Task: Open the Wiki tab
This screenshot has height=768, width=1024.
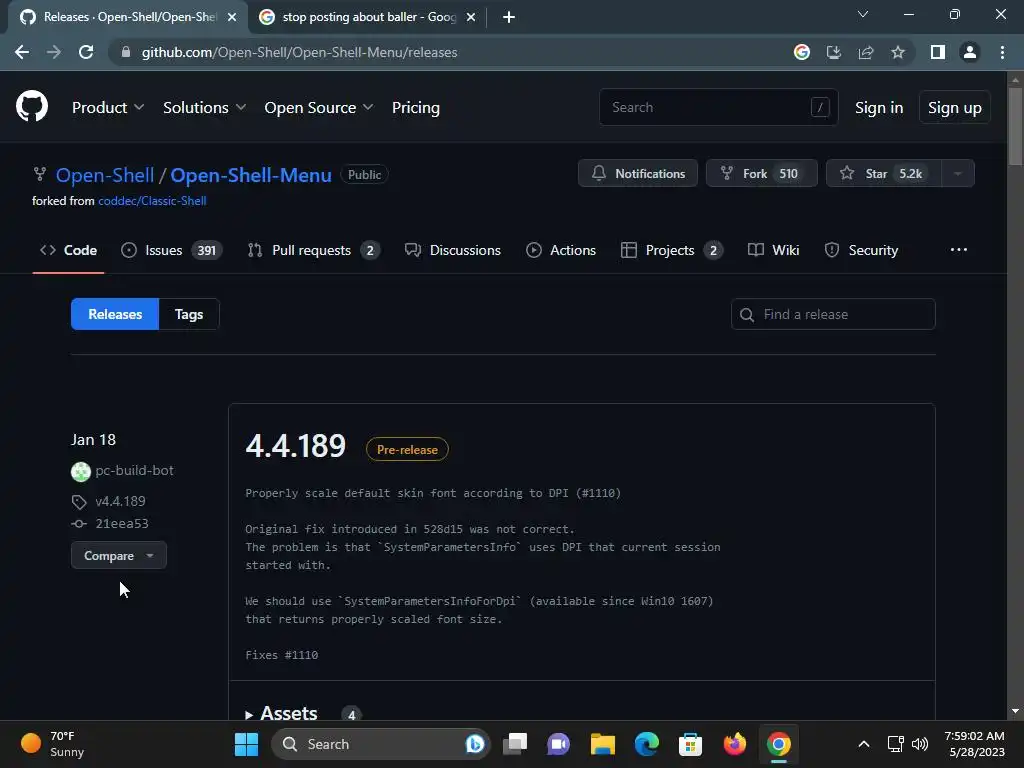Action: pos(773,250)
